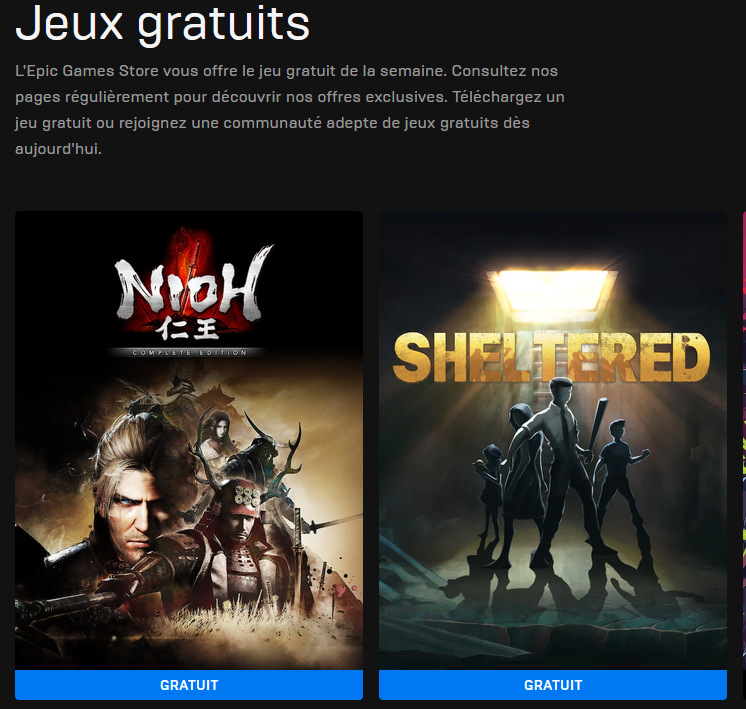Click the Epic Games Store description paragraph
746x709 pixels.
tap(289, 110)
